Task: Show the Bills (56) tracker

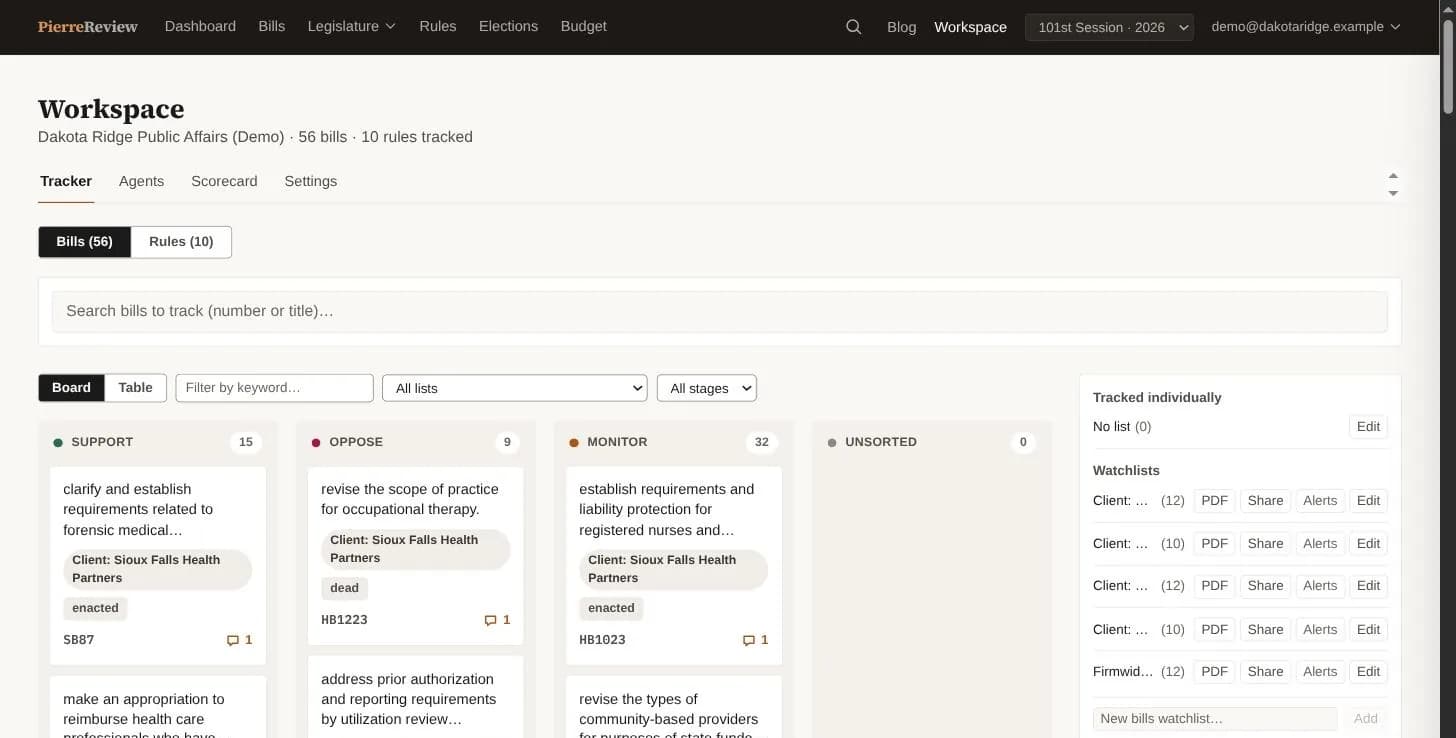Action: 85,242
